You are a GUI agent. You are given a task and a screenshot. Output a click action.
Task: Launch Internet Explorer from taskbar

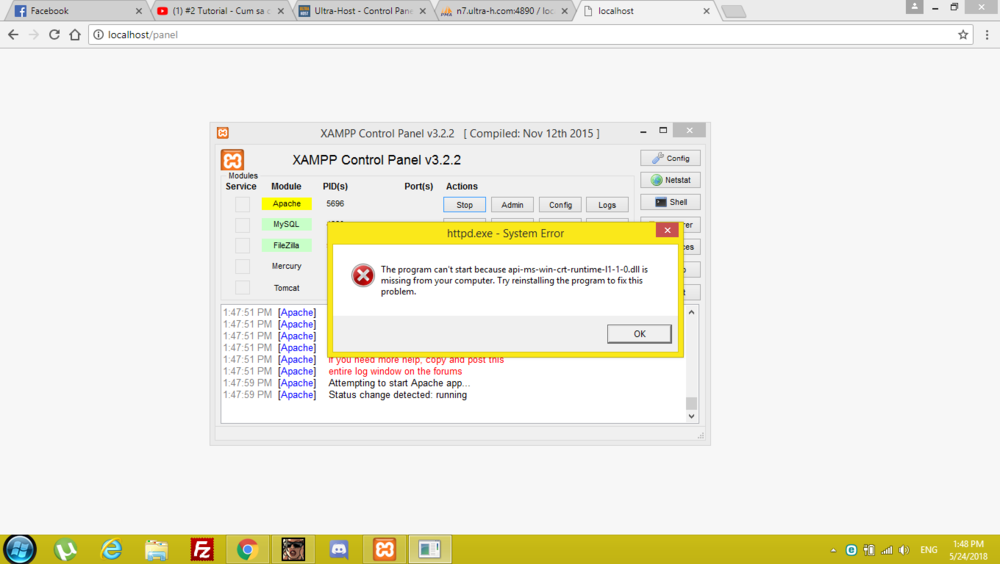tap(111, 549)
